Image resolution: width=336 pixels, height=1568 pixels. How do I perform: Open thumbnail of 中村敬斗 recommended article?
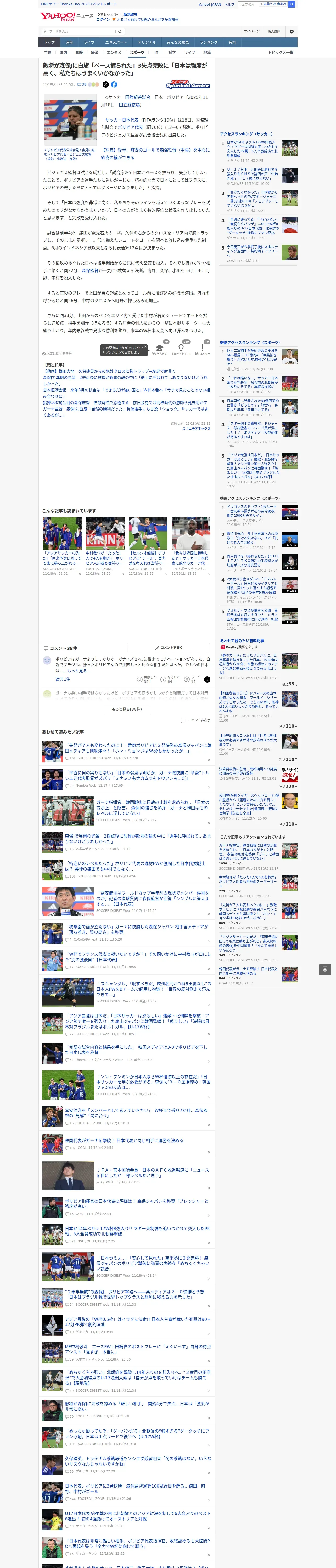click(105, 533)
